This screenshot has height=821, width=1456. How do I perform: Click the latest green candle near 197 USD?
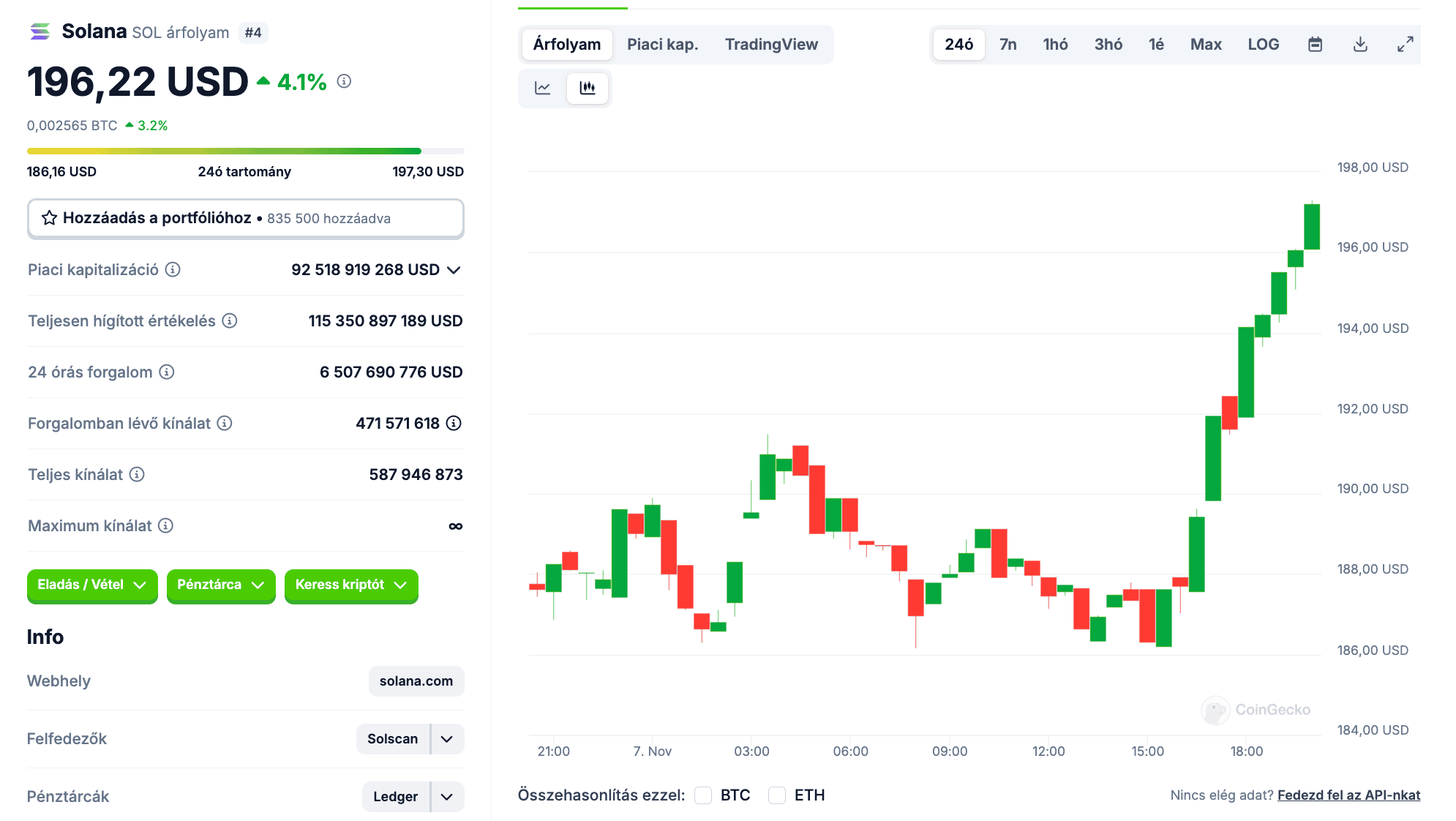click(x=1312, y=227)
